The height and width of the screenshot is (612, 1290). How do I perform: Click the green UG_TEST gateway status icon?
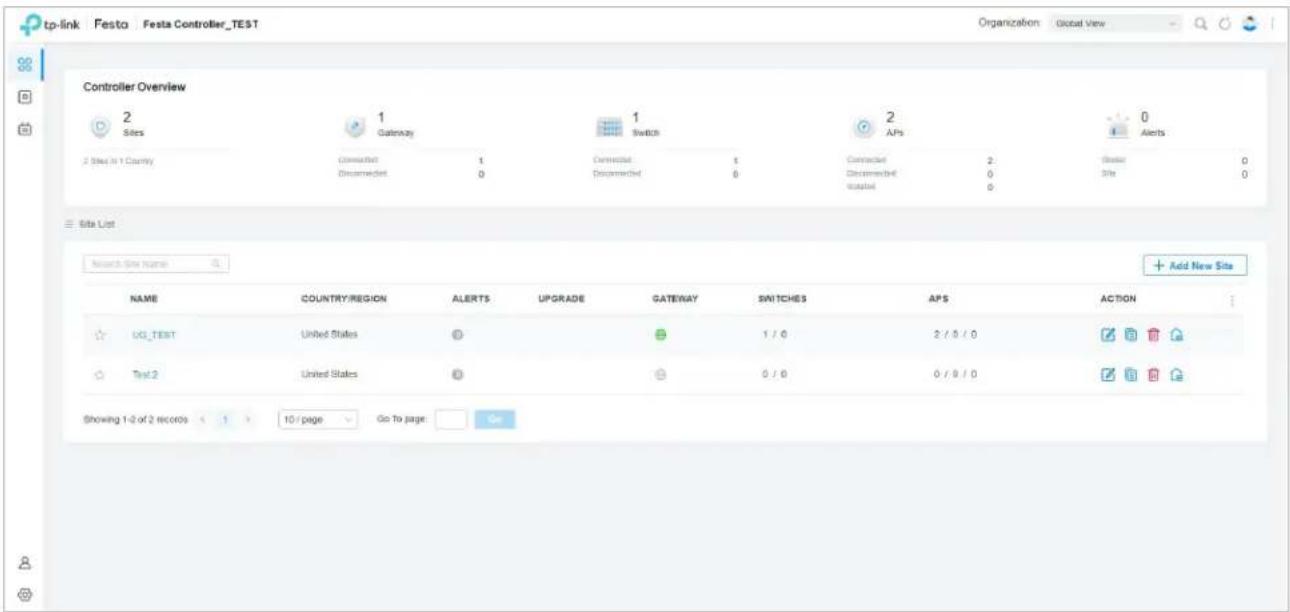pos(660,335)
